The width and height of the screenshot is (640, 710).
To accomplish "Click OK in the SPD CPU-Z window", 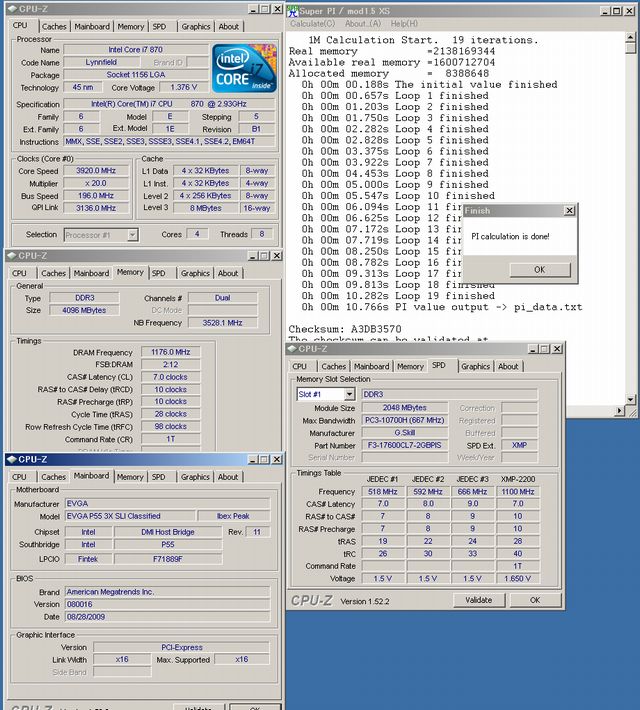I will click(535, 600).
